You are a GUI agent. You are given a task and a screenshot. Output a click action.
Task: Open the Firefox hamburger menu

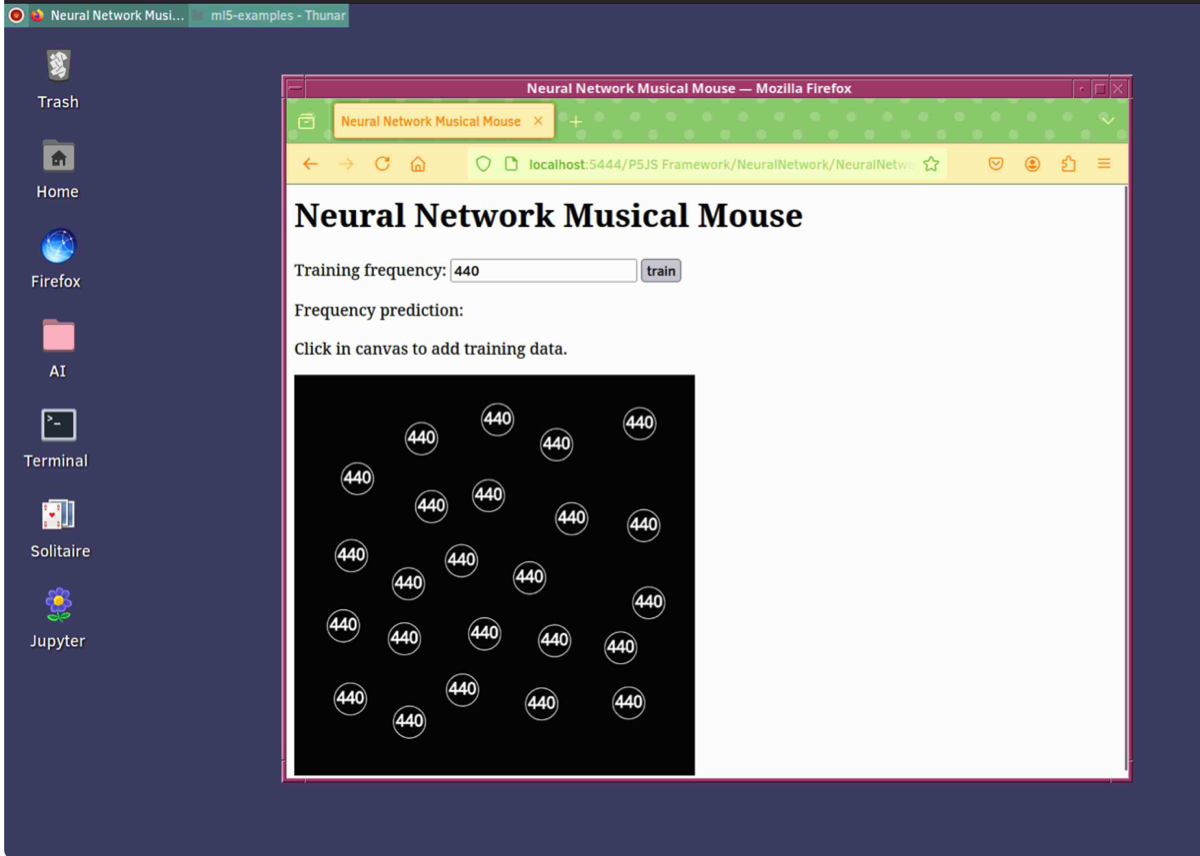1104,164
